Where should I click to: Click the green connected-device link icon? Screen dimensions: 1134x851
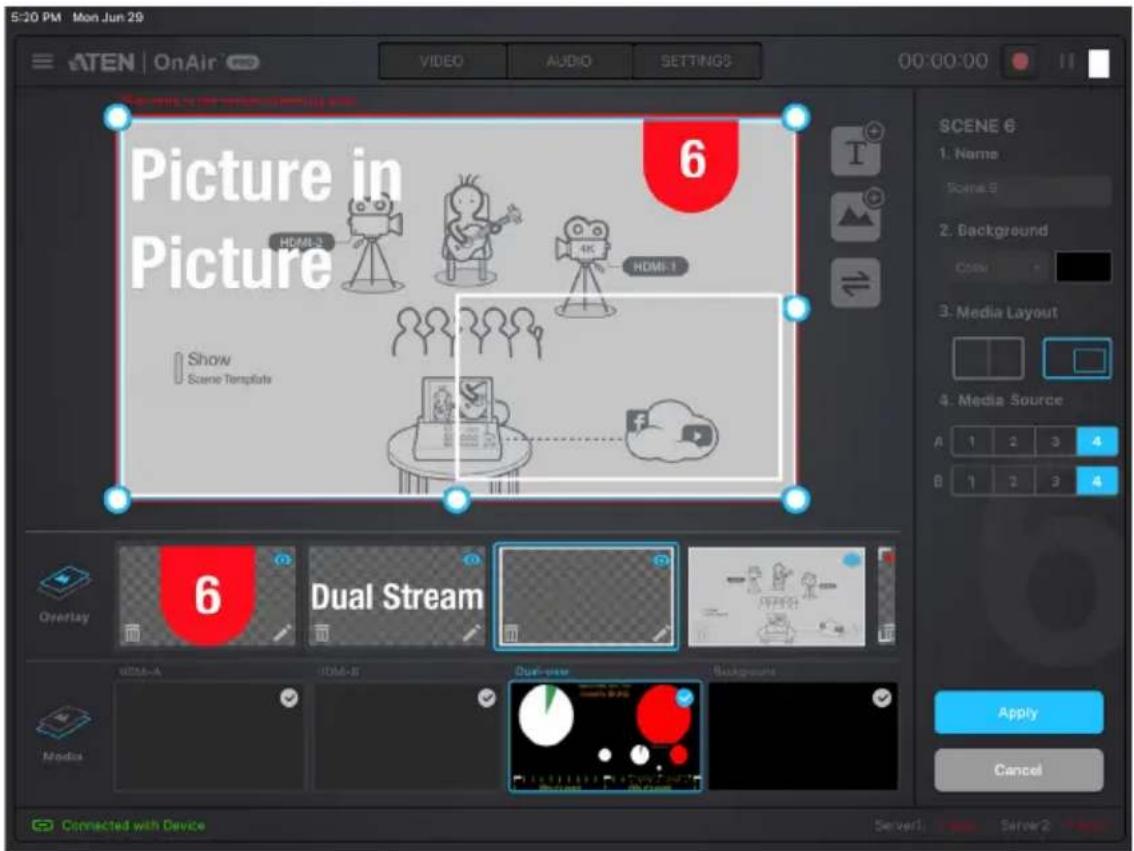pos(42,825)
